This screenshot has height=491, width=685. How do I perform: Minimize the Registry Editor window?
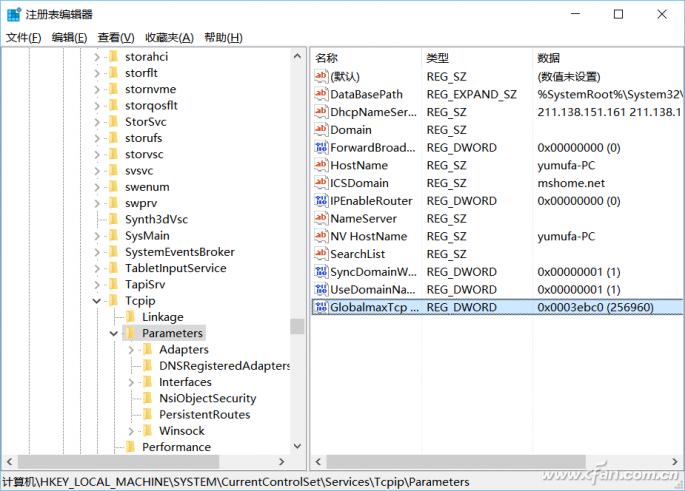click(576, 14)
